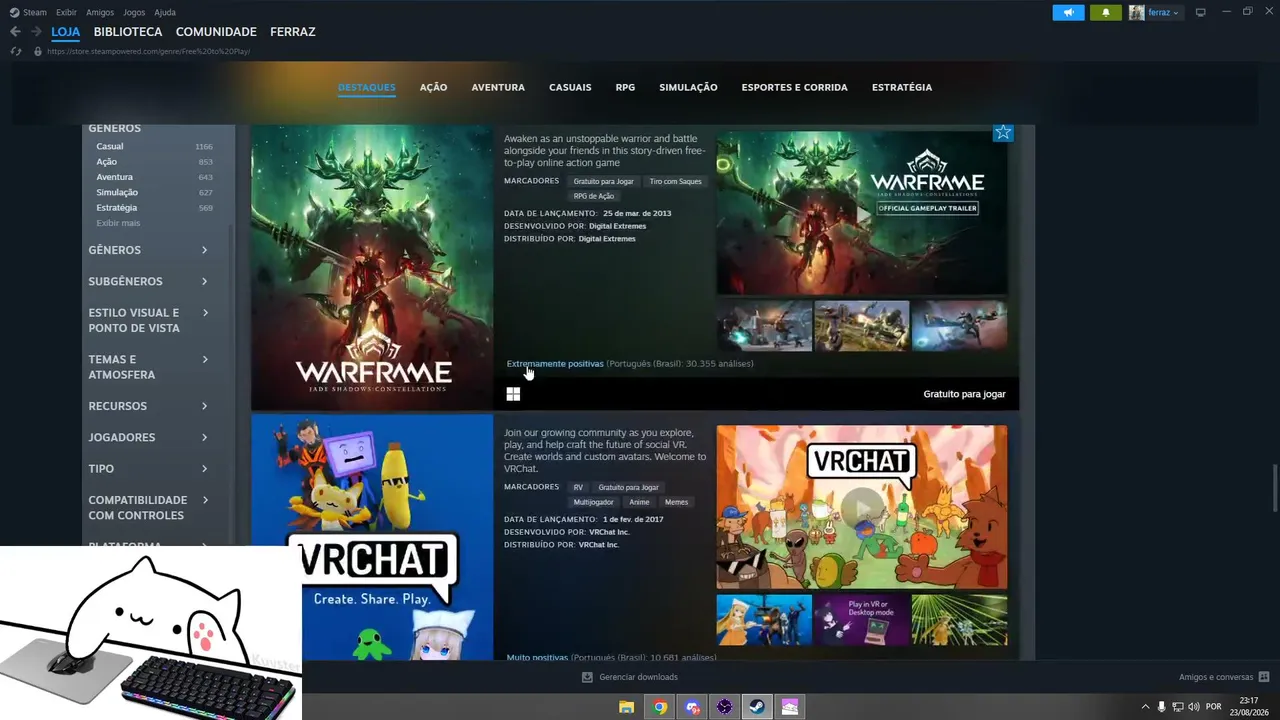This screenshot has height=720, width=1280.
Task: Expand the TEMAS E ATMOSFERA filter
Action: [x=148, y=367]
